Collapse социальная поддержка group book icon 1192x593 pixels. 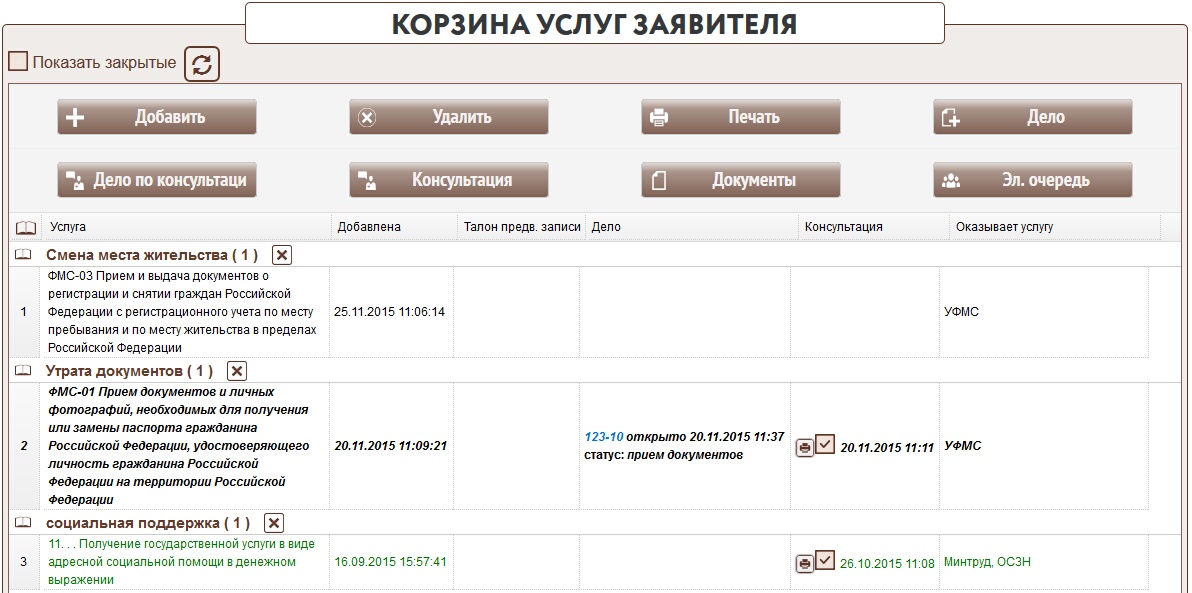click(23, 523)
